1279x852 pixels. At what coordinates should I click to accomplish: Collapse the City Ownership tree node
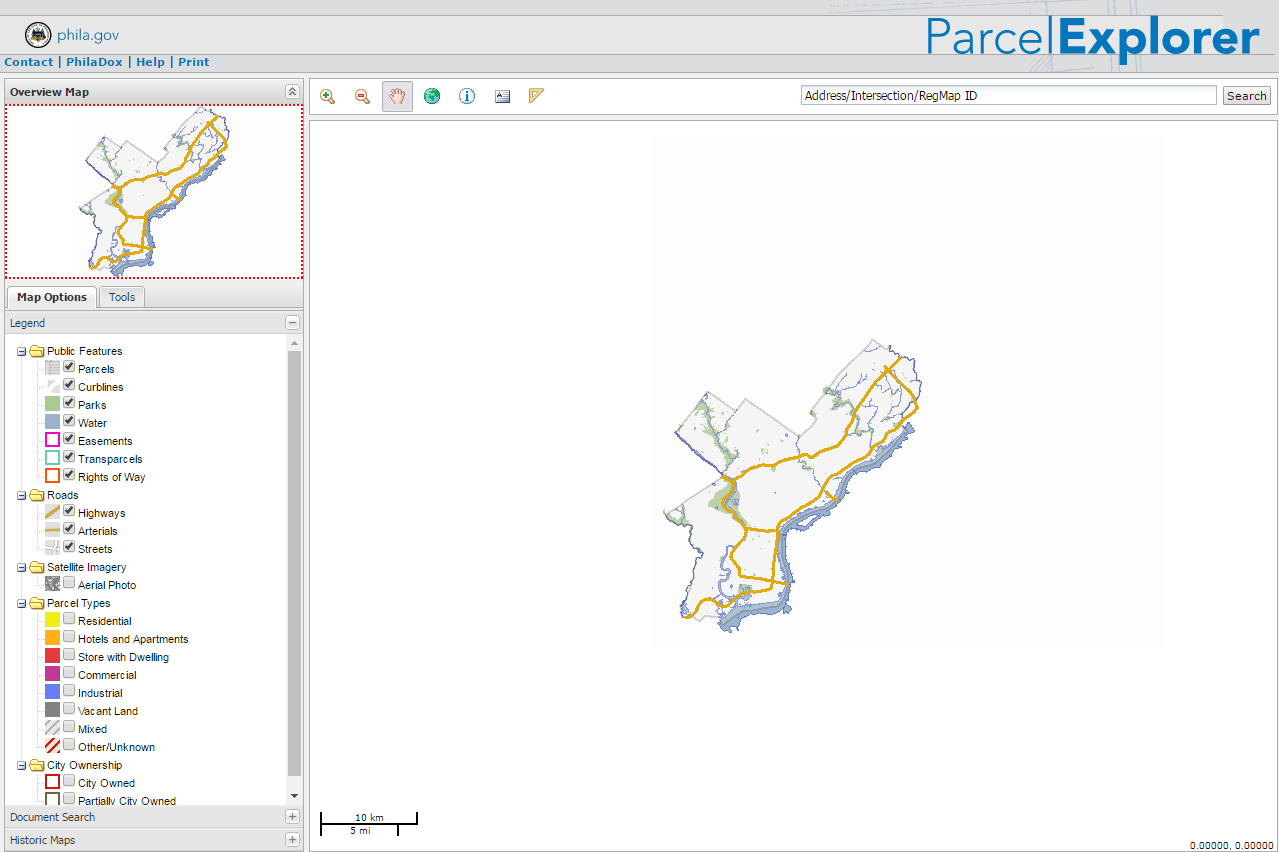click(x=21, y=766)
